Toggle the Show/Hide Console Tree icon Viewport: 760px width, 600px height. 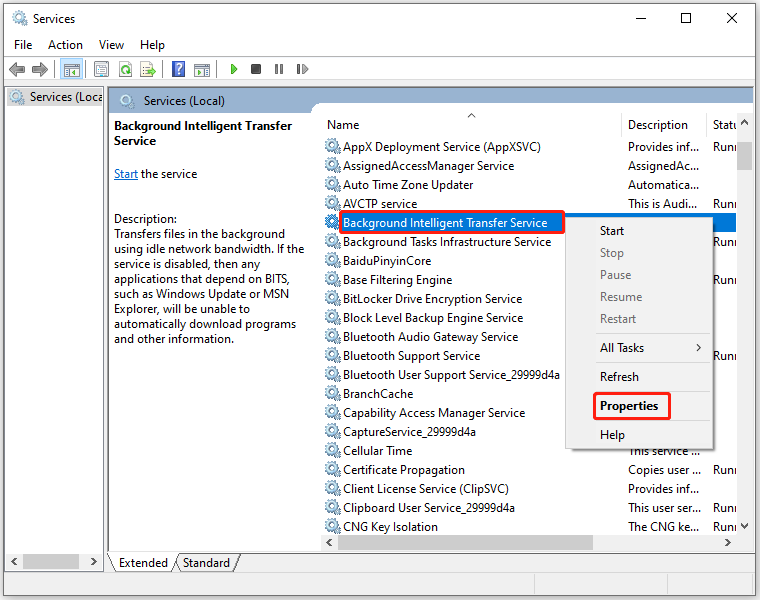coord(71,69)
